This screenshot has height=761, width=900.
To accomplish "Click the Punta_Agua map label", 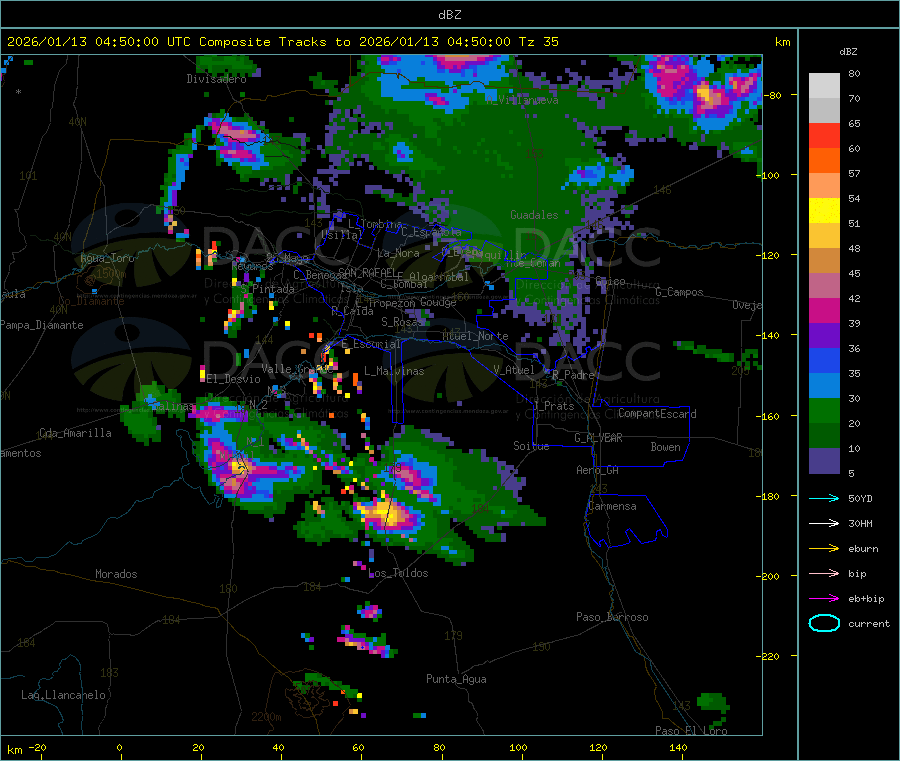I will point(456,679).
